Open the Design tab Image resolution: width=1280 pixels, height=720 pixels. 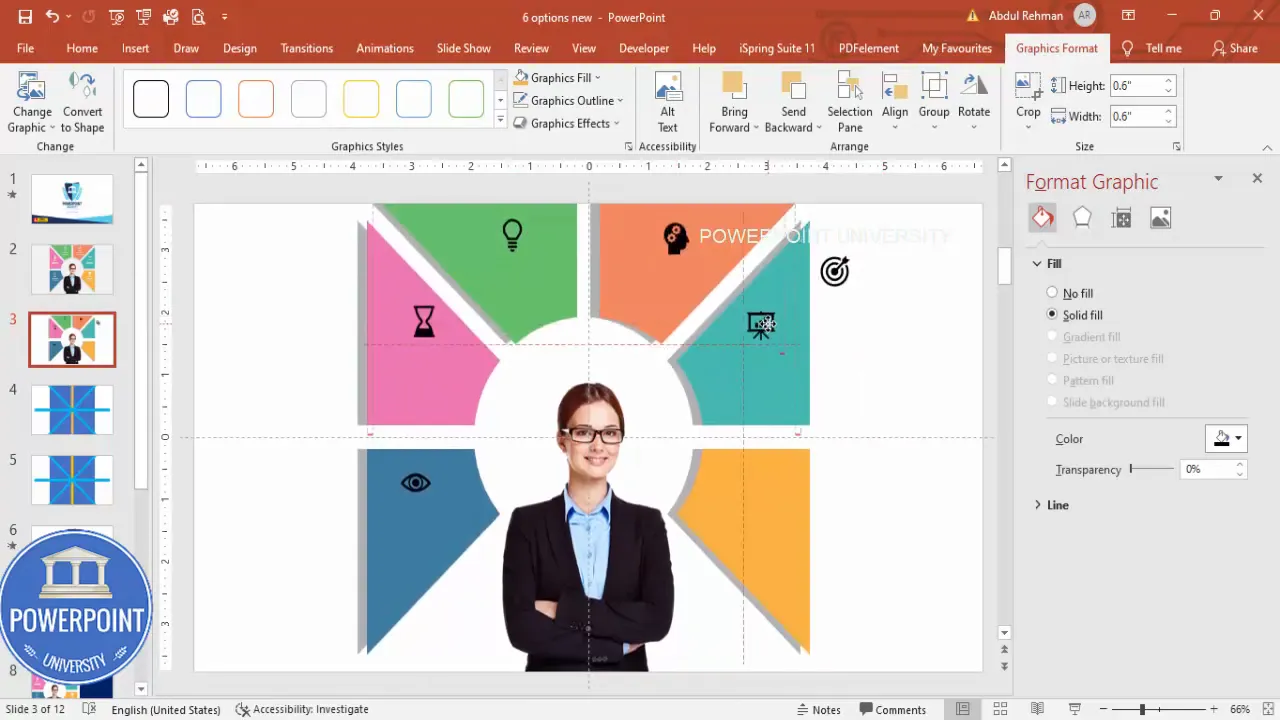[239, 48]
